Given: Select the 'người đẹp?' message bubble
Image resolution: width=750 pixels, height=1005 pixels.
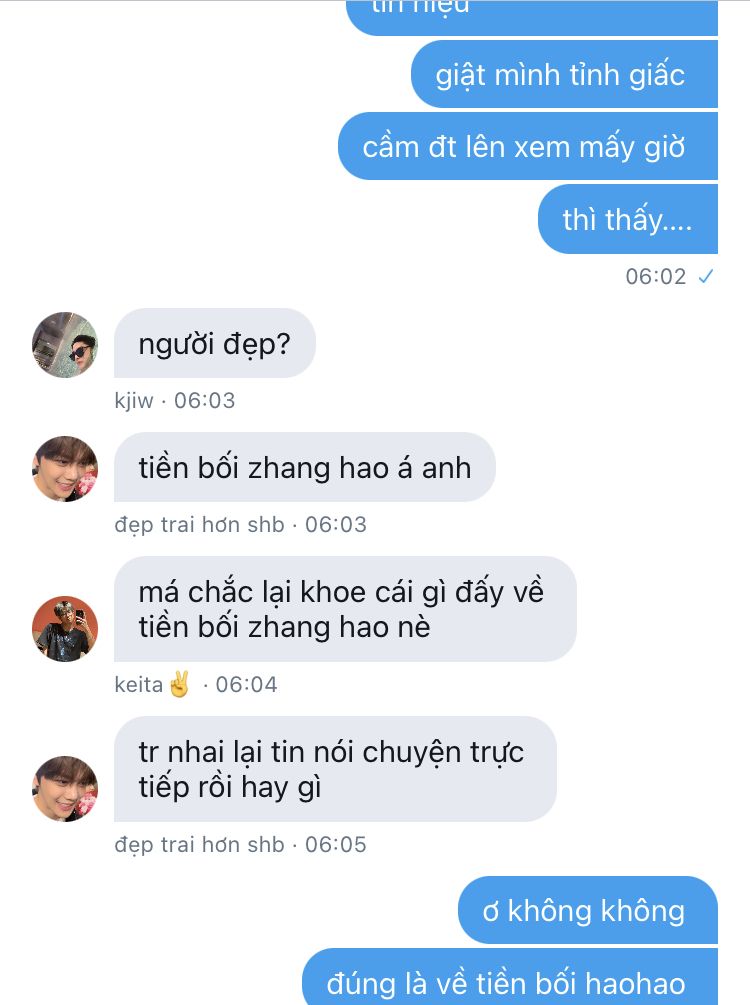Looking at the screenshot, I should point(215,344).
